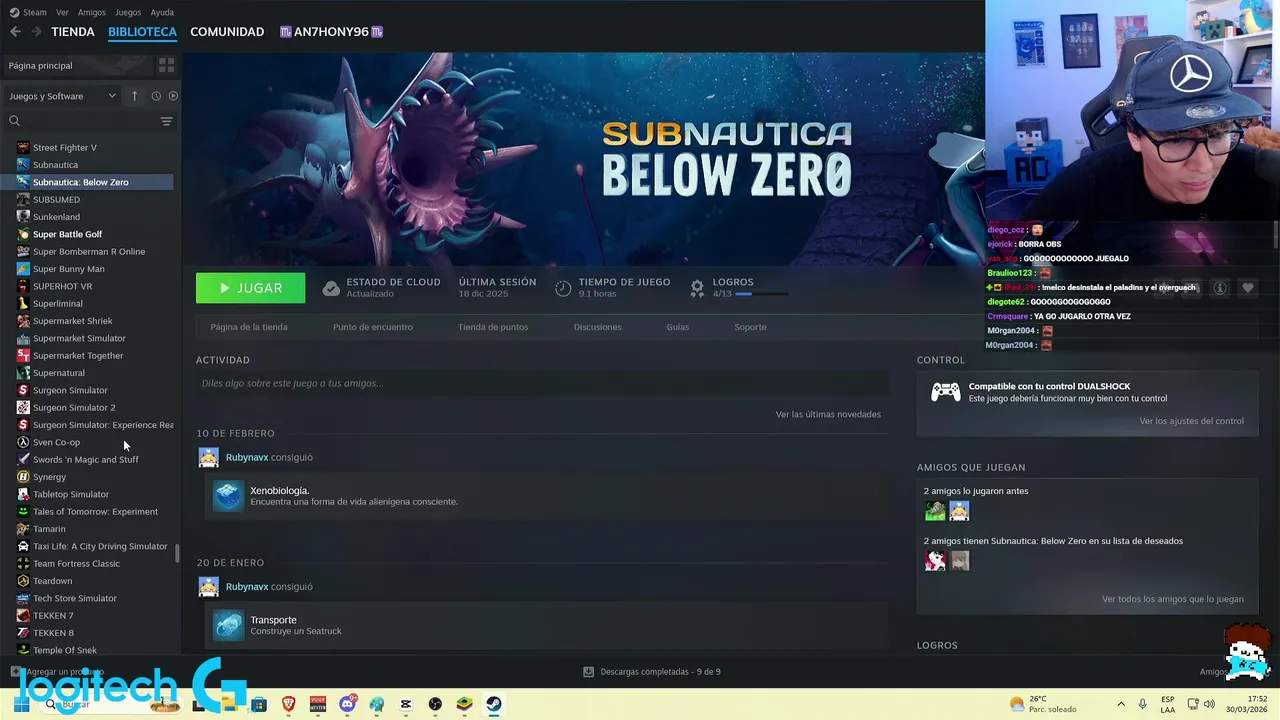Open the Tienda de puntos tab
The image size is (1280, 720).
[493, 327]
